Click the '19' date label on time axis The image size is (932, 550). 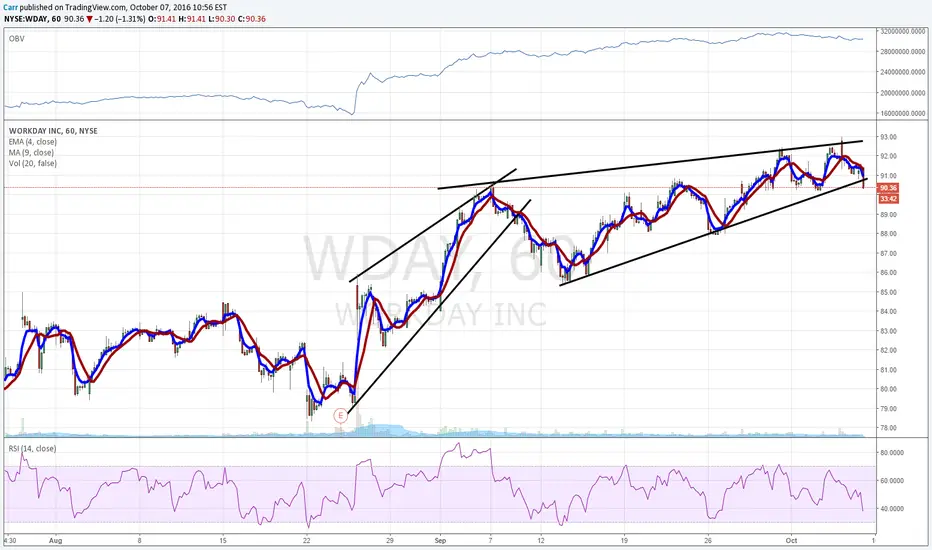[x=625, y=540]
